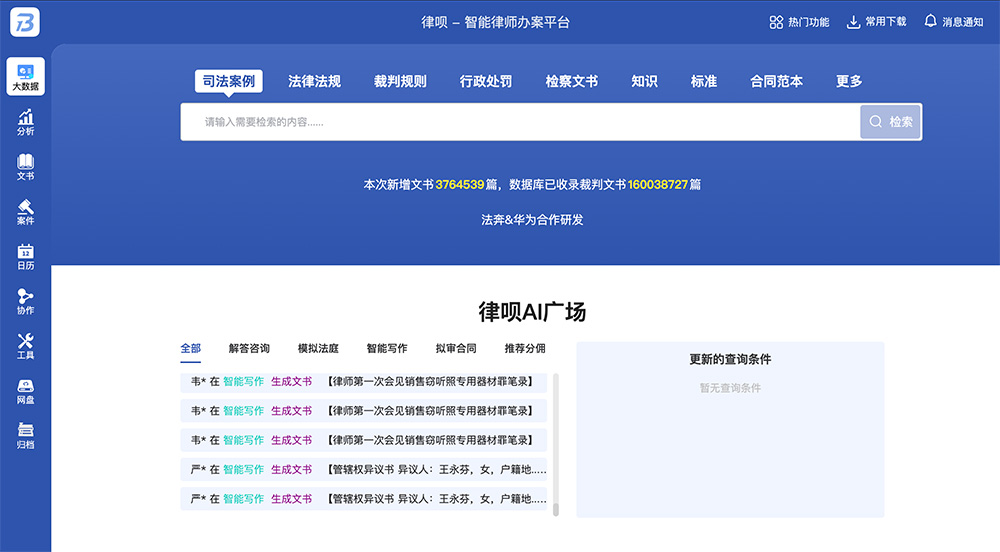This screenshot has width=1000, height=552.
Task: Expand the 更多 search categories
Action: pyautogui.click(x=849, y=81)
